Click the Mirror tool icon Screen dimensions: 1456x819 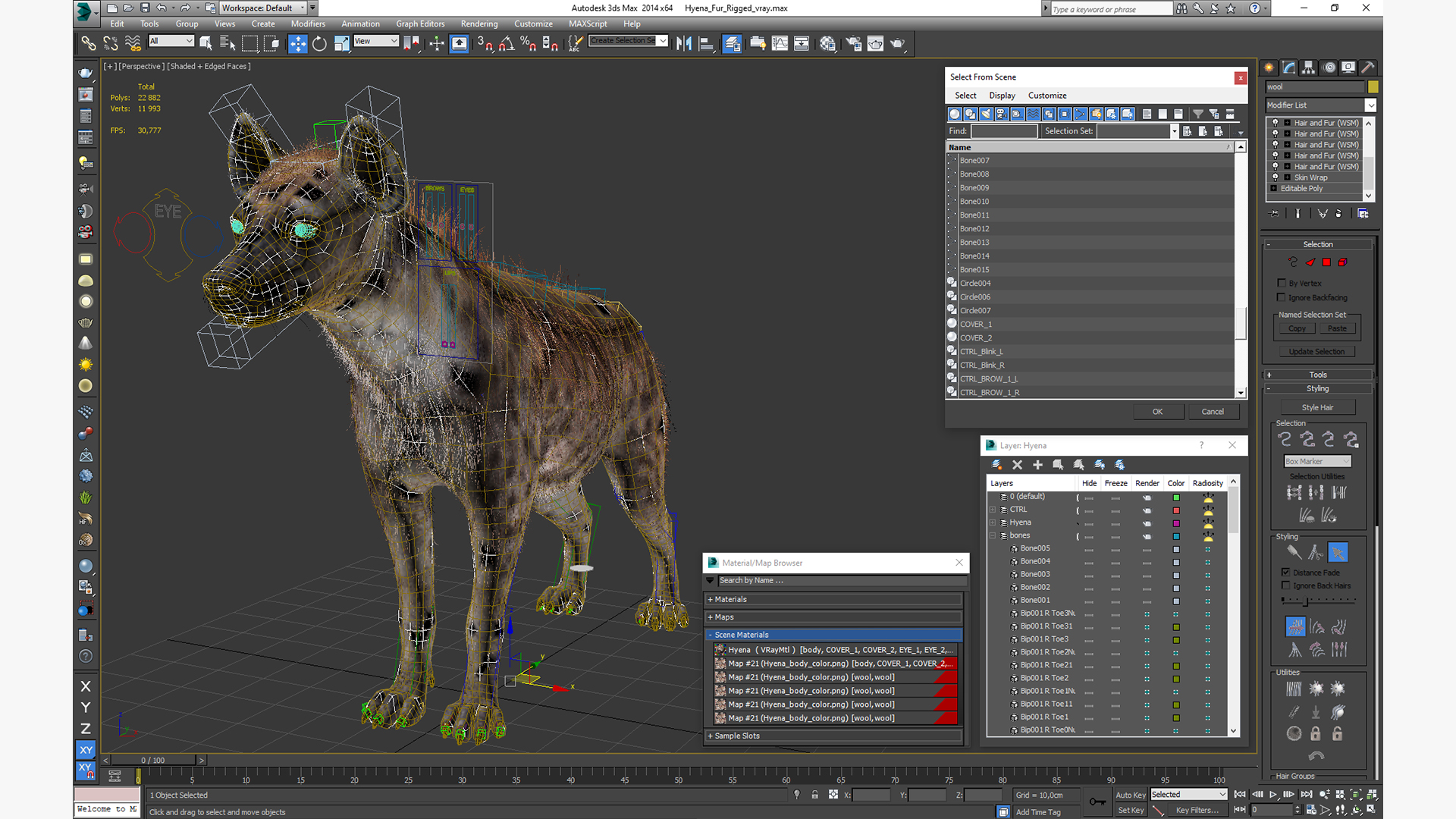pos(683,43)
